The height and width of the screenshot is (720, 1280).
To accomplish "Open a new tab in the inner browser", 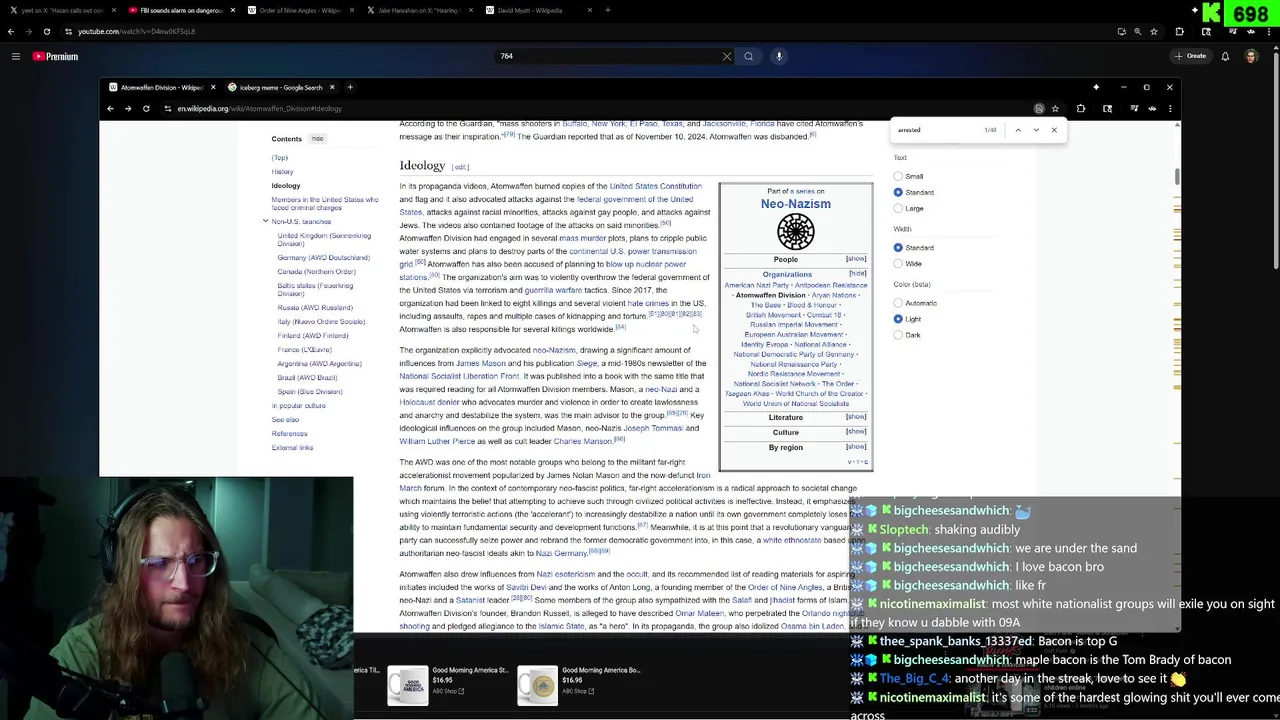I will pyautogui.click(x=350, y=87).
